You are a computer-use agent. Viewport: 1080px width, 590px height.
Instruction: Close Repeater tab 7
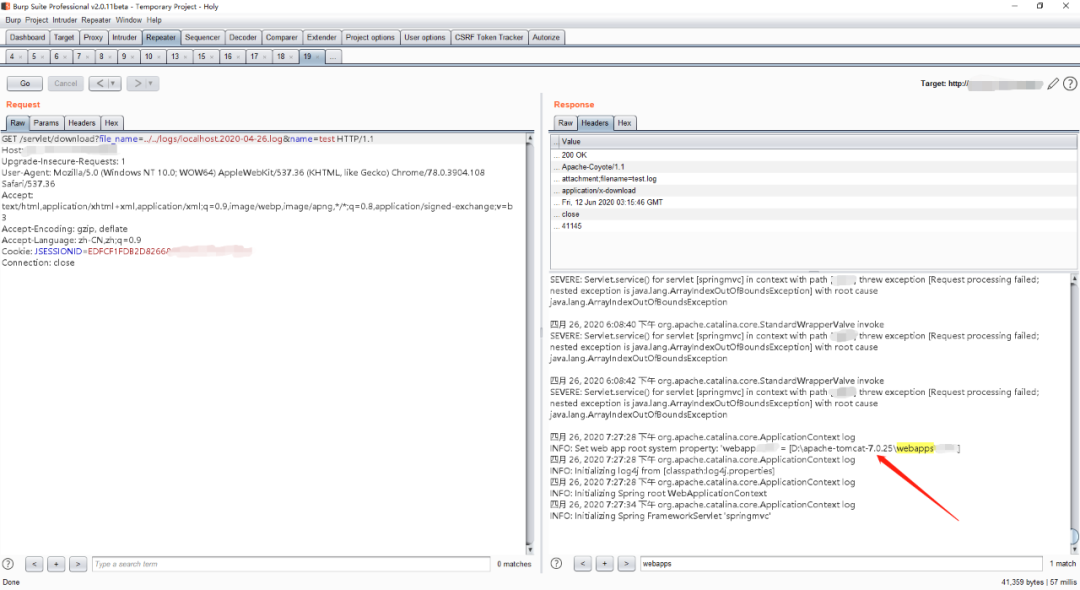point(87,57)
